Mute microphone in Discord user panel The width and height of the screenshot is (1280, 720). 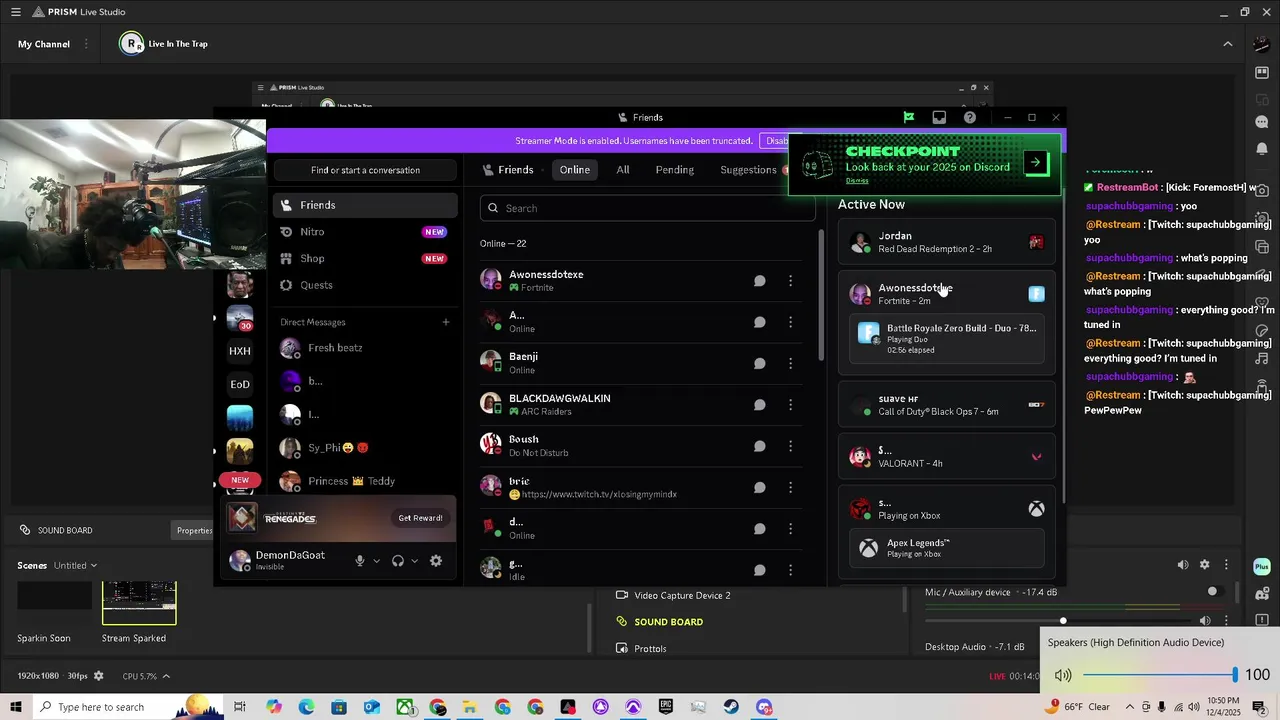tap(360, 561)
